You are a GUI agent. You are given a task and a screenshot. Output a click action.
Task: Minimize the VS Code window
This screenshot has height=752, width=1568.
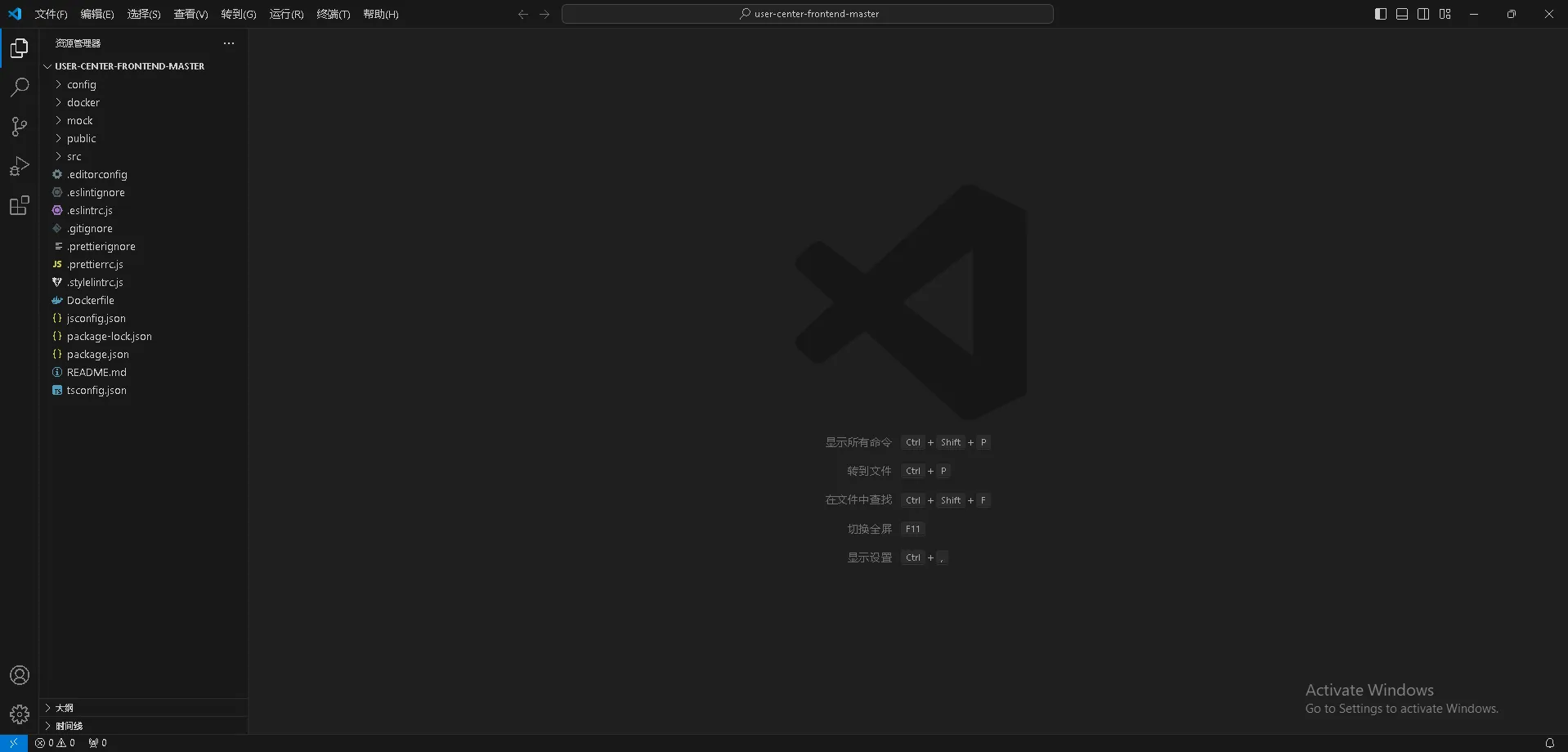[1474, 14]
